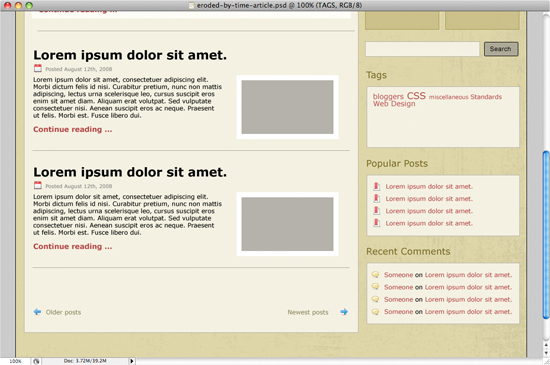This screenshot has height=365, width=550.
Task: Click the speech bubble icon of second Recent Comments row
Action: tap(375, 287)
